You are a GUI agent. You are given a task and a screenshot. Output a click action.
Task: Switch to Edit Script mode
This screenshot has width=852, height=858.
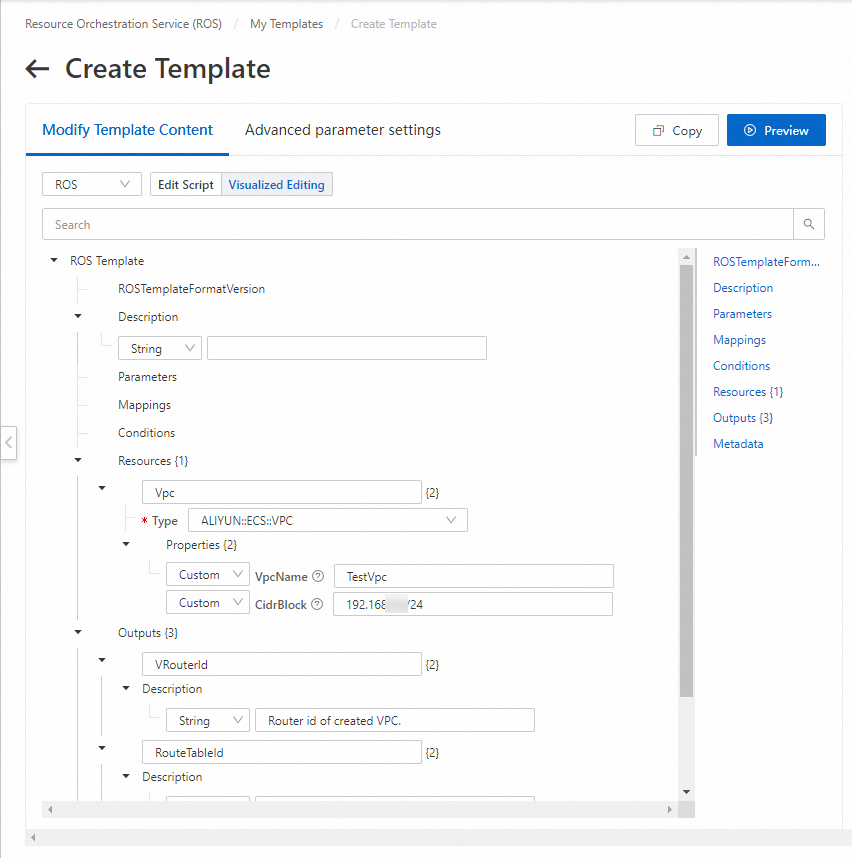pyautogui.click(x=185, y=185)
